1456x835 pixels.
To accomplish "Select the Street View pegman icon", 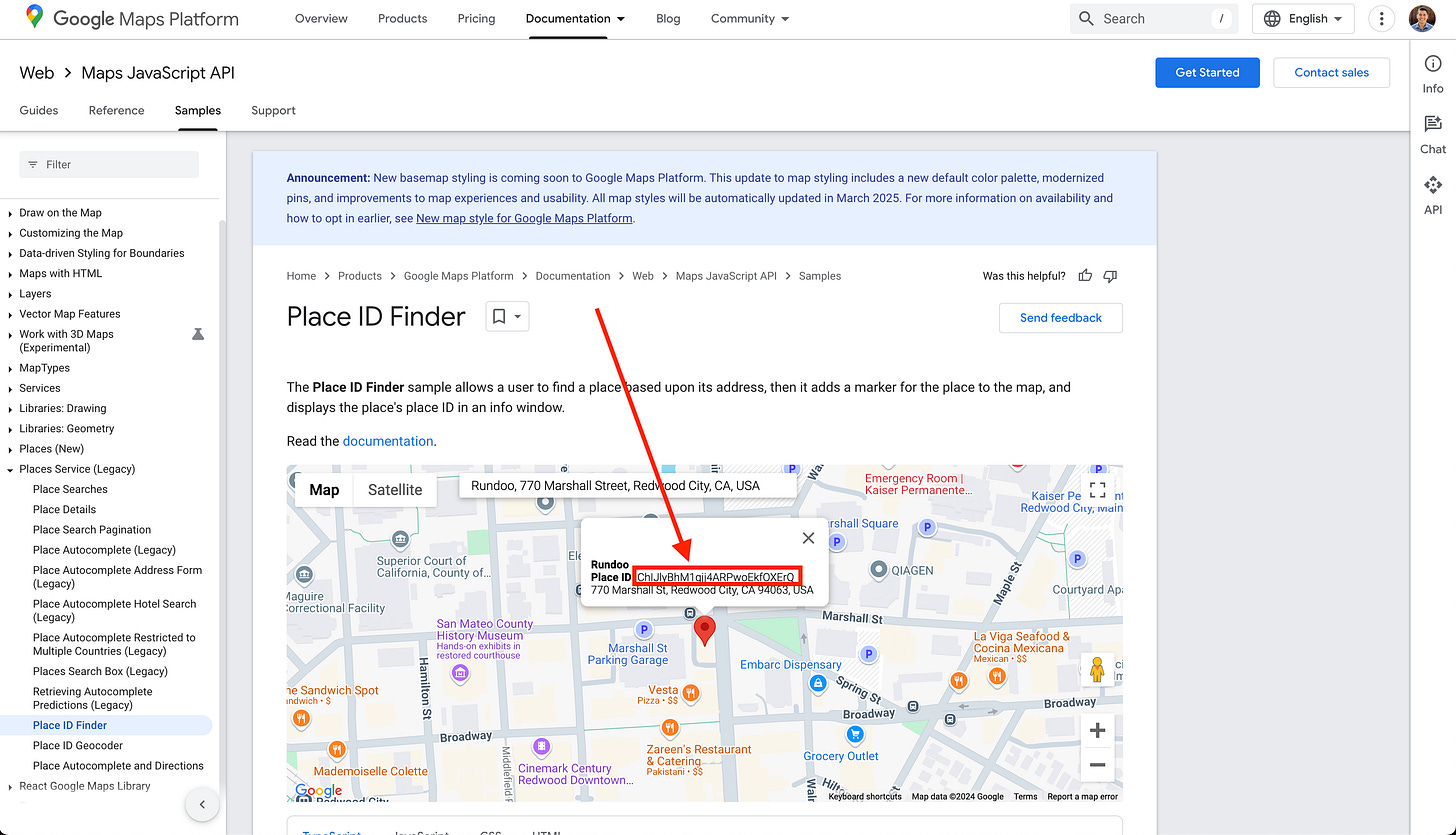I will (x=1097, y=669).
